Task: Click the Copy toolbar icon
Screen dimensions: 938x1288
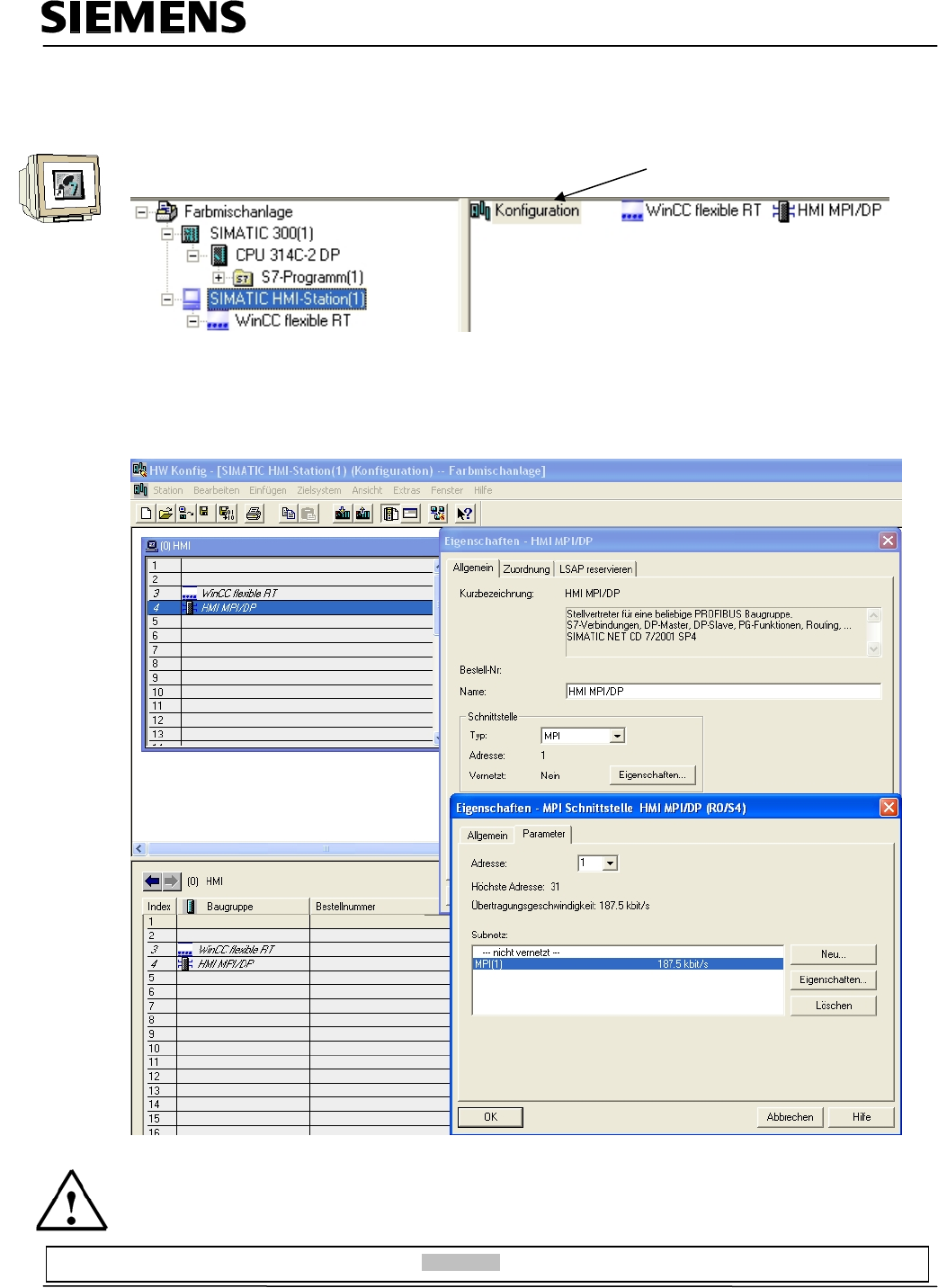Action: tap(289, 514)
